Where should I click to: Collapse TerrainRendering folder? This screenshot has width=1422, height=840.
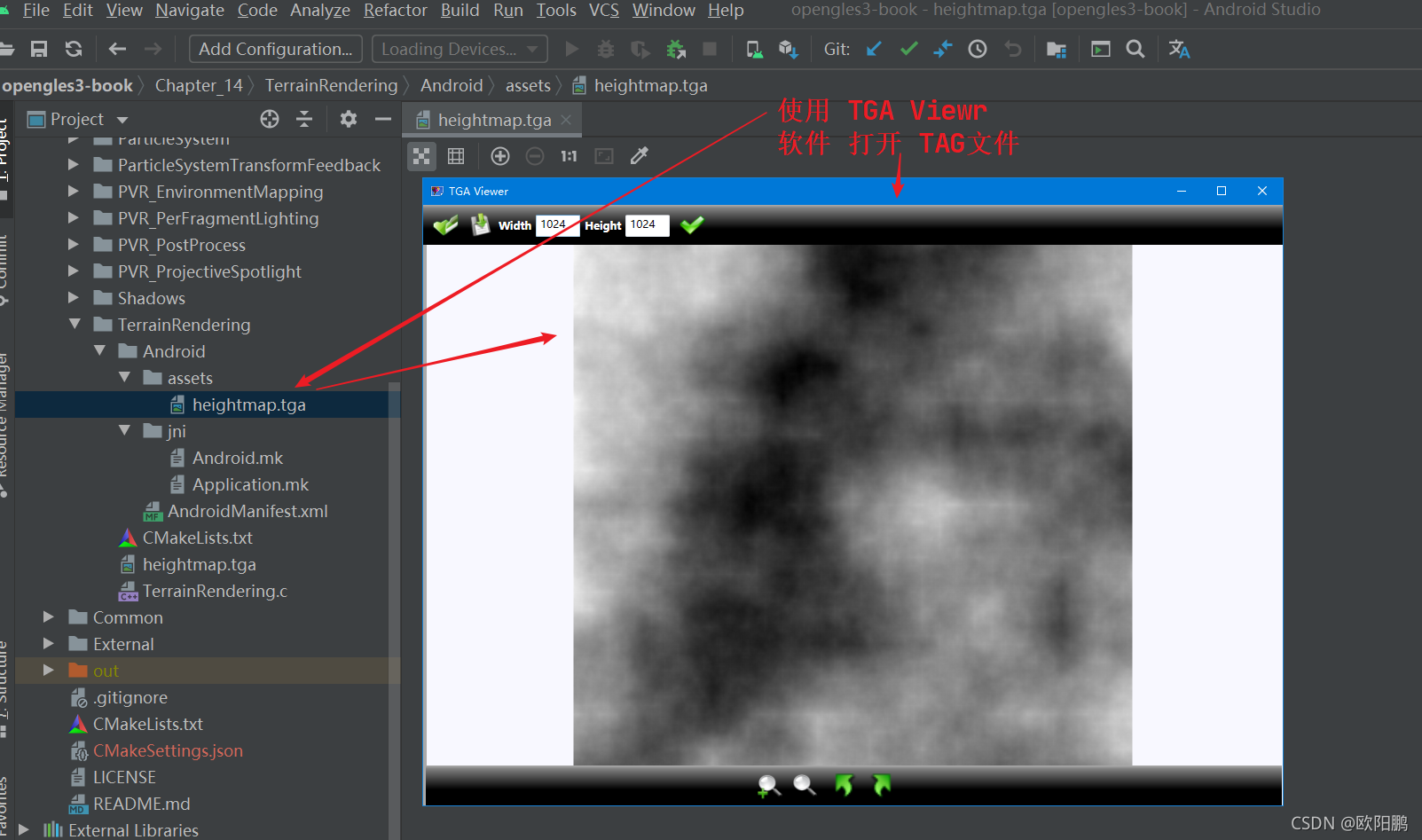coord(75,325)
